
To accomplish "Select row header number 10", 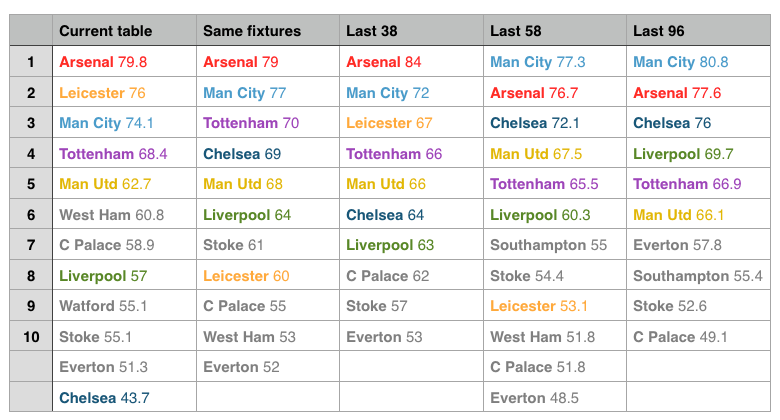I will tap(31, 336).
